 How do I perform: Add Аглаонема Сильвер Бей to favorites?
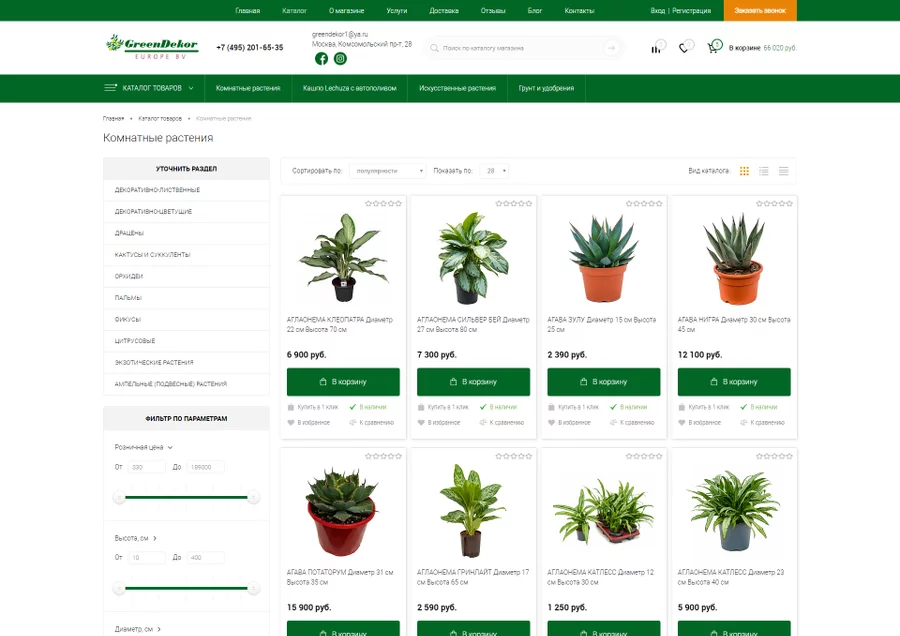[439, 422]
